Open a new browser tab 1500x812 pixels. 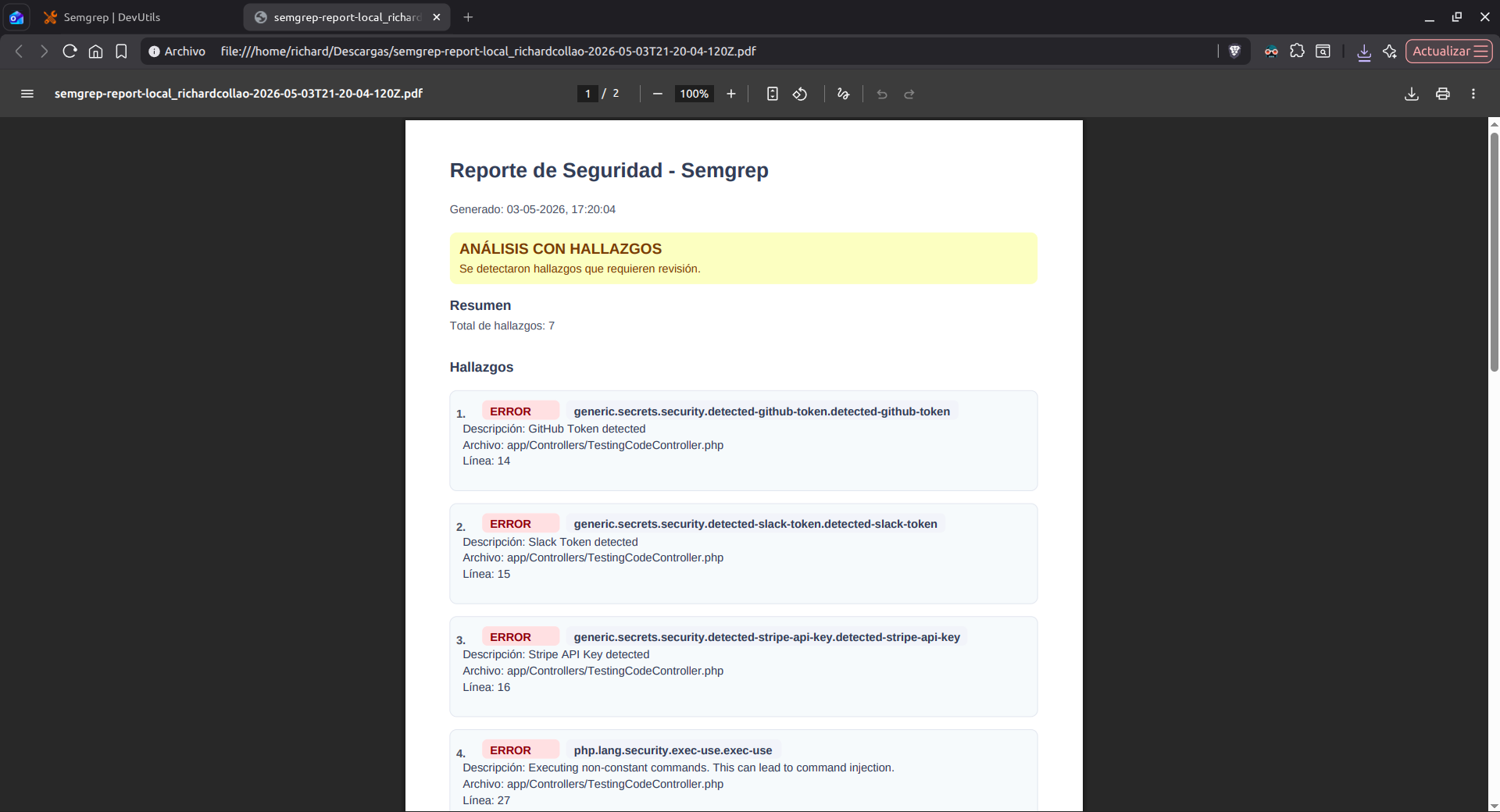468,17
